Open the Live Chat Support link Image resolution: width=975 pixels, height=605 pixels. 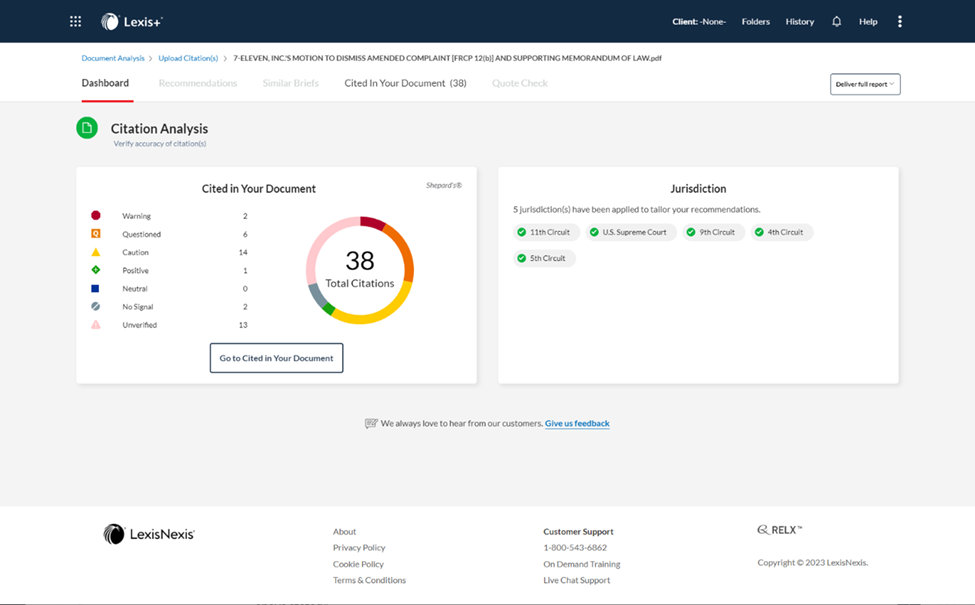coord(576,580)
